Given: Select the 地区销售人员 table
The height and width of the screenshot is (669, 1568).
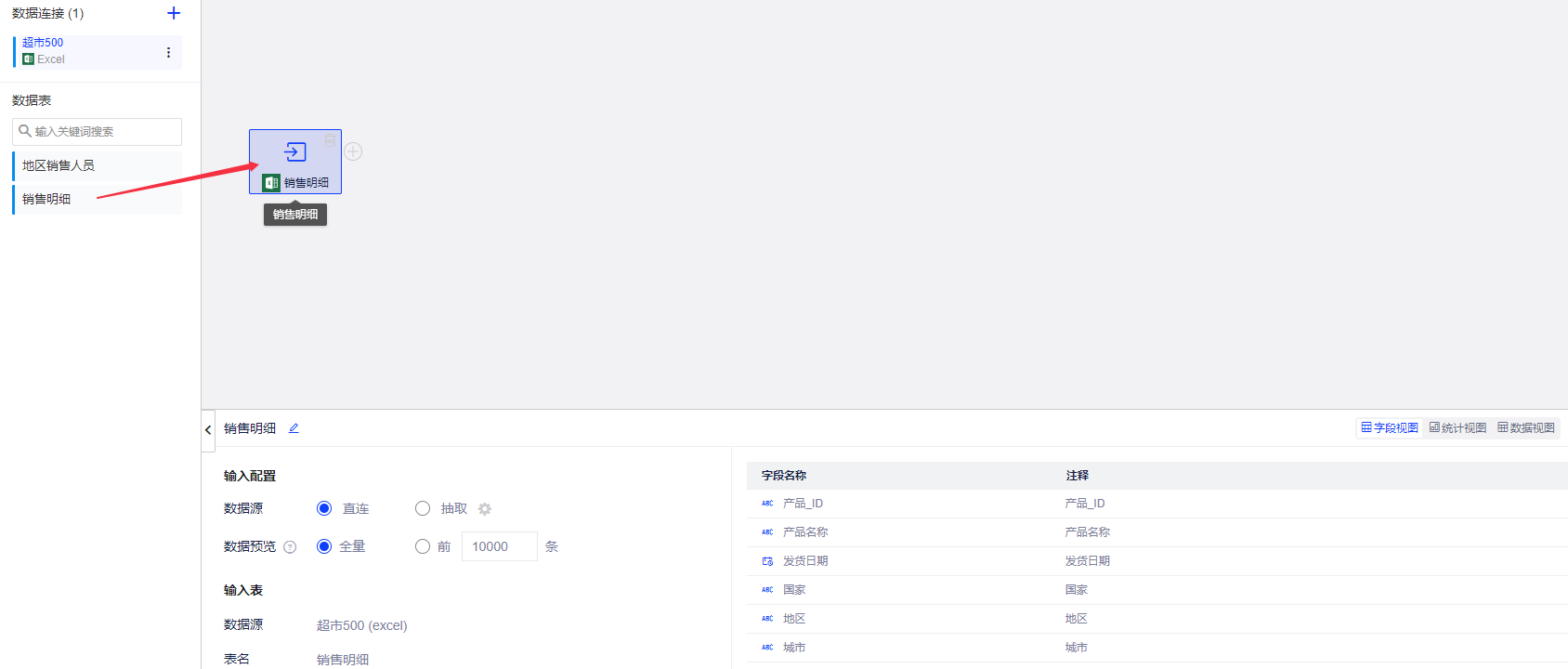Looking at the screenshot, I should [x=59, y=165].
